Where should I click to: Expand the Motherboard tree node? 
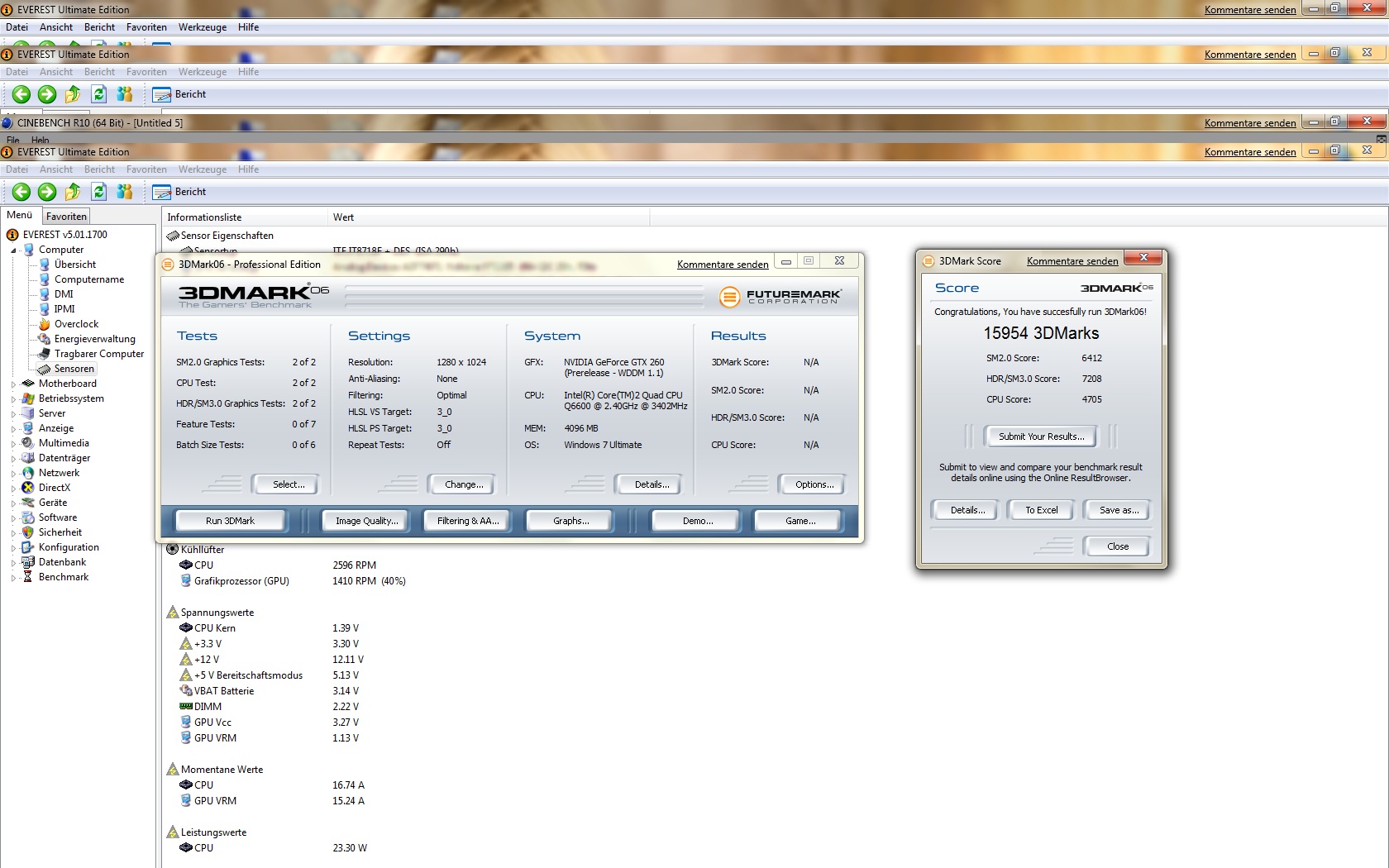[13, 384]
